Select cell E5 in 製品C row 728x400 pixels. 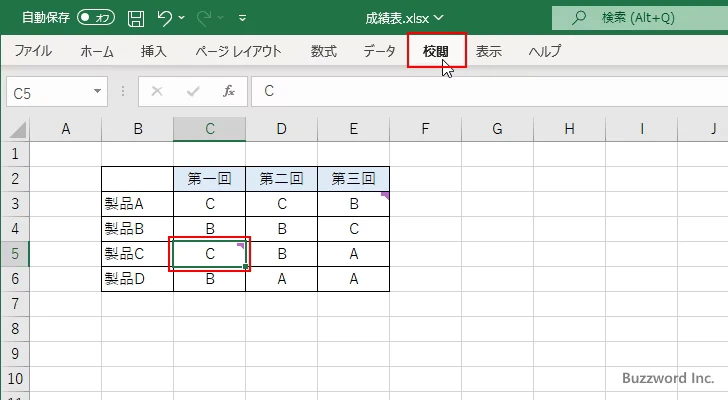[353, 254]
